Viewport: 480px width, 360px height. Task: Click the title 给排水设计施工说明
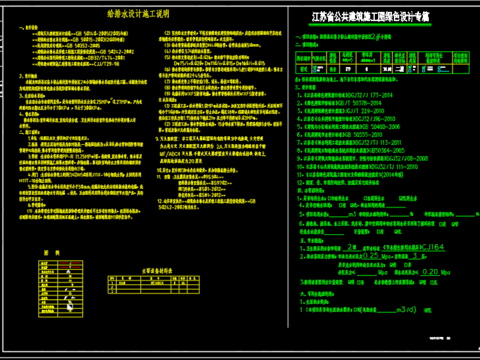(x=138, y=14)
